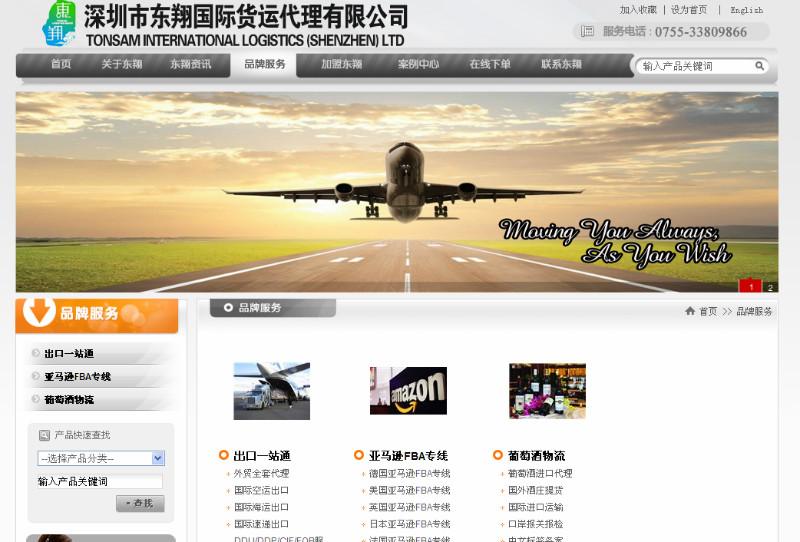800x542 pixels.
Task: Click the Tonsam company logo
Action: coord(59,24)
